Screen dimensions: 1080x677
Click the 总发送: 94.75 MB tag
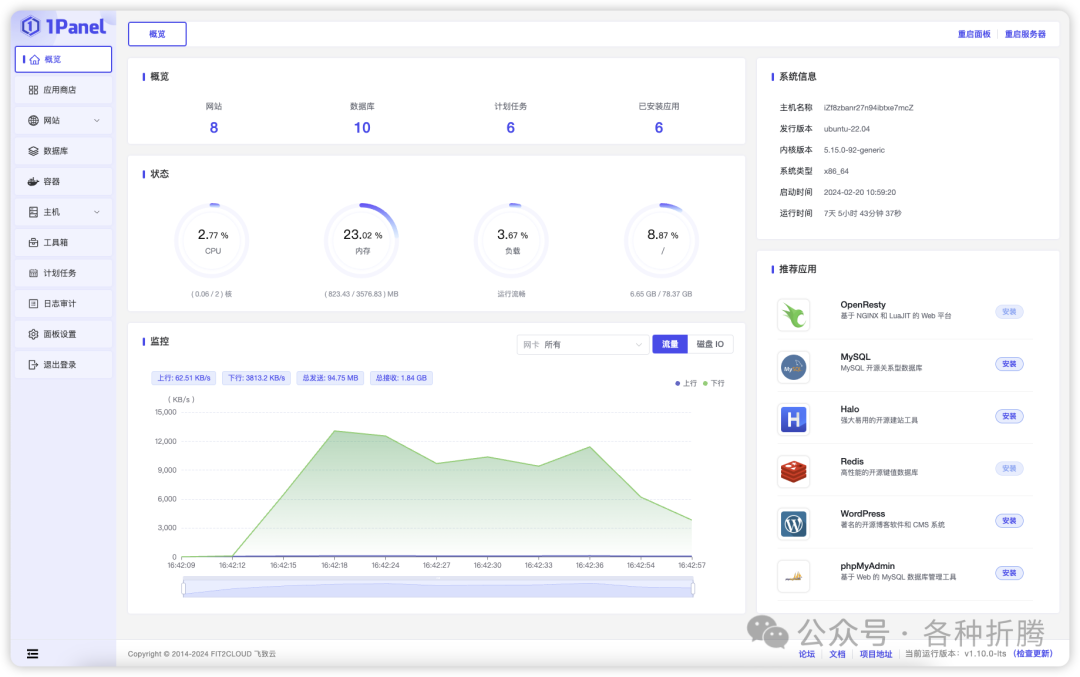pos(331,378)
